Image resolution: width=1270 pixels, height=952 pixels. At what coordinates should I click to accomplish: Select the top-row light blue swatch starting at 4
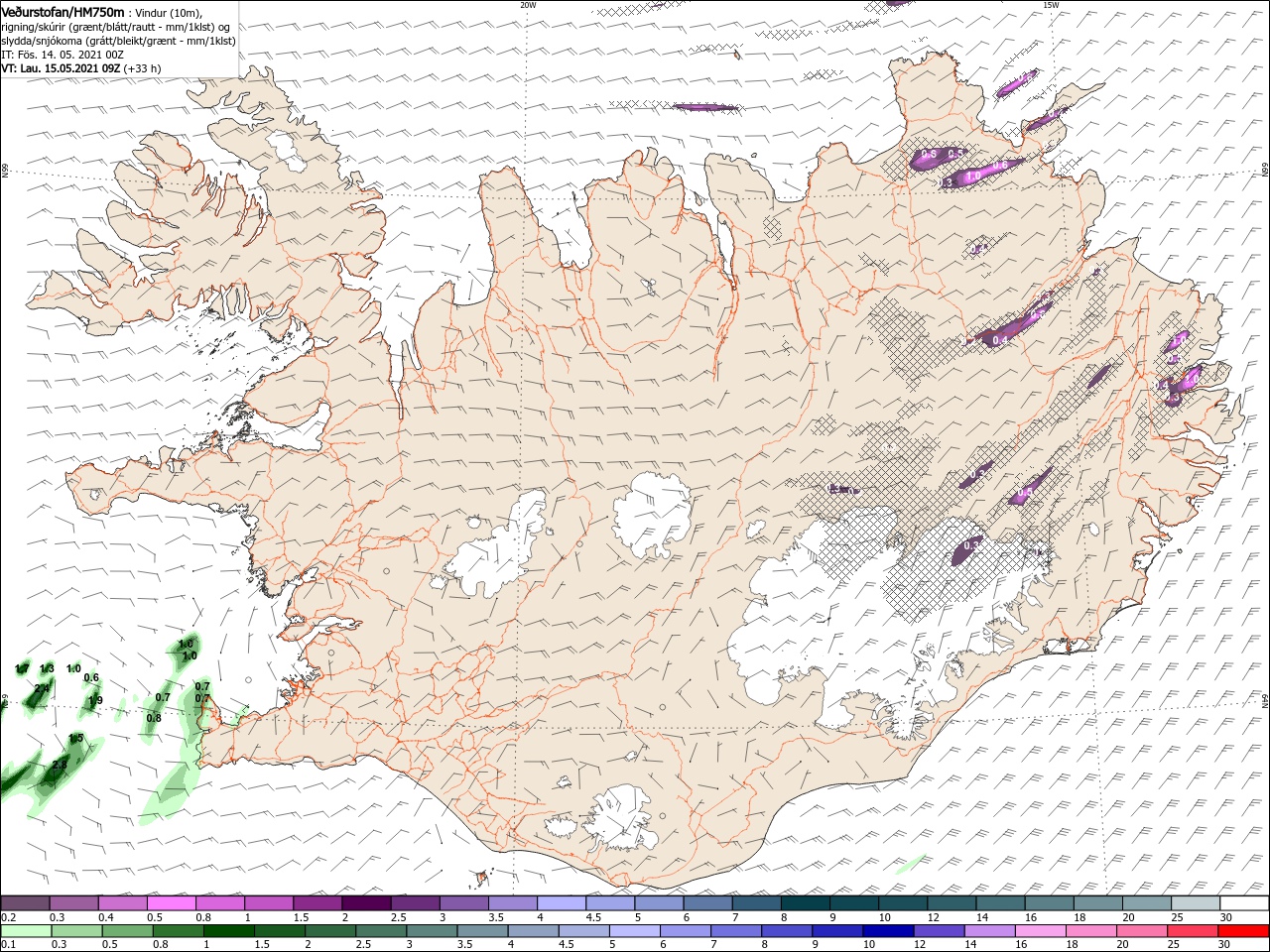pyautogui.click(x=561, y=902)
